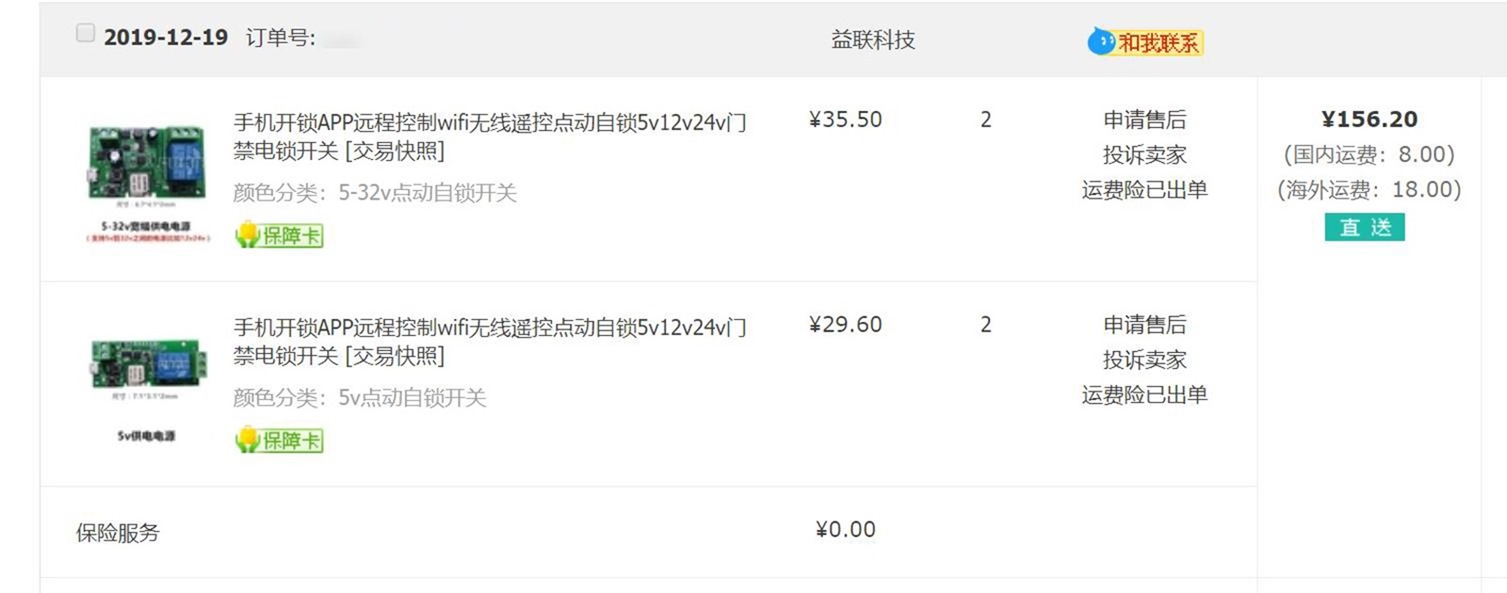Click 申请售后 for the 5-32v item

coord(1144,121)
